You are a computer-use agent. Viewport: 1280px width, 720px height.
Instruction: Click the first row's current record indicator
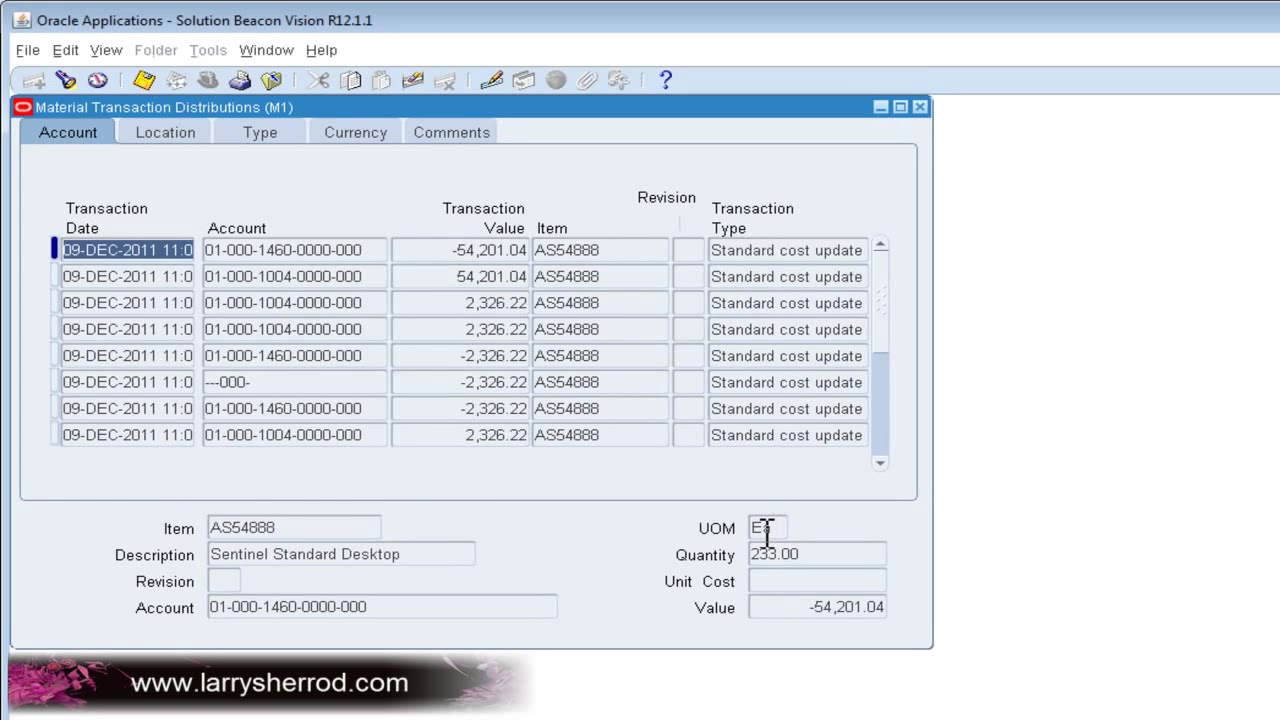click(x=55, y=250)
